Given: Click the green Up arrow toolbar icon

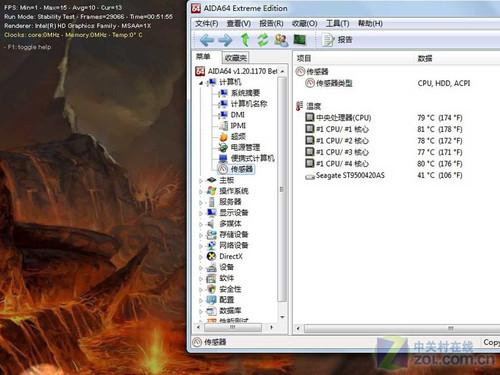Looking at the screenshot, I should [x=245, y=40].
